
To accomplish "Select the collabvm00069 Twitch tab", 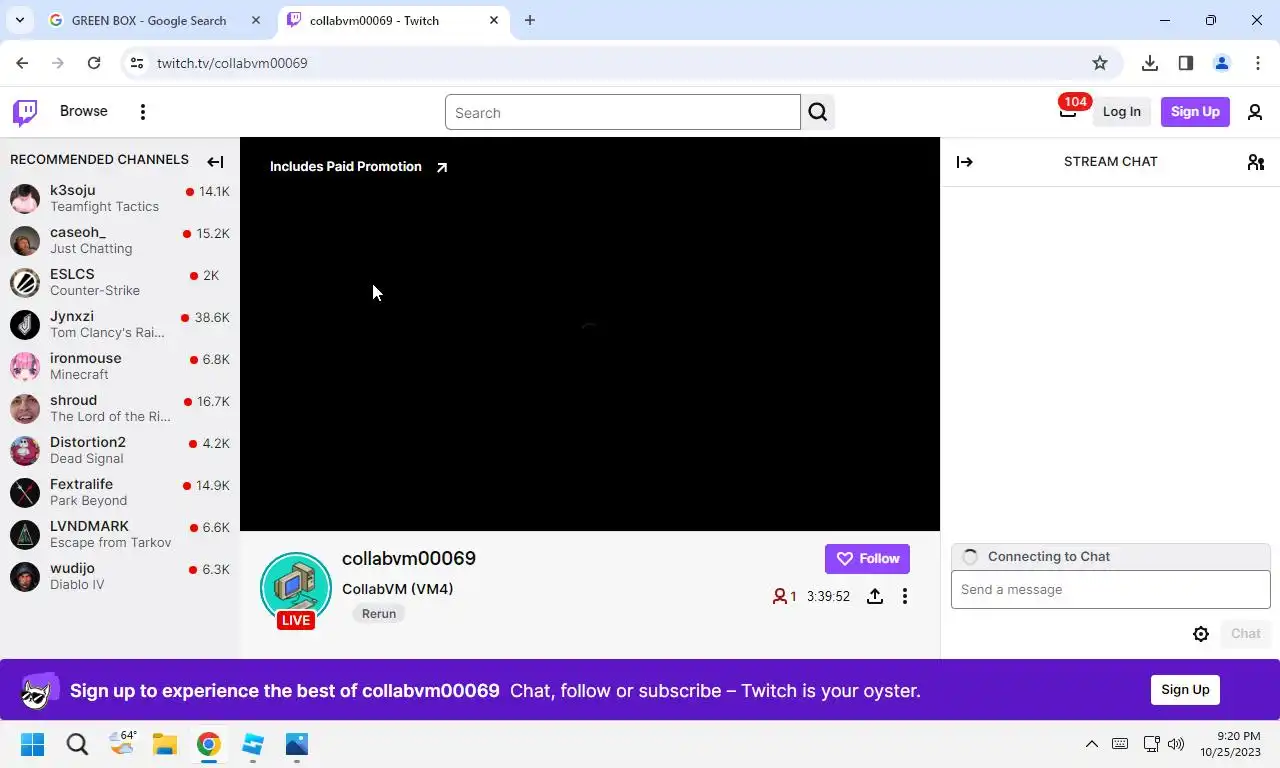I will click(392, 20).
